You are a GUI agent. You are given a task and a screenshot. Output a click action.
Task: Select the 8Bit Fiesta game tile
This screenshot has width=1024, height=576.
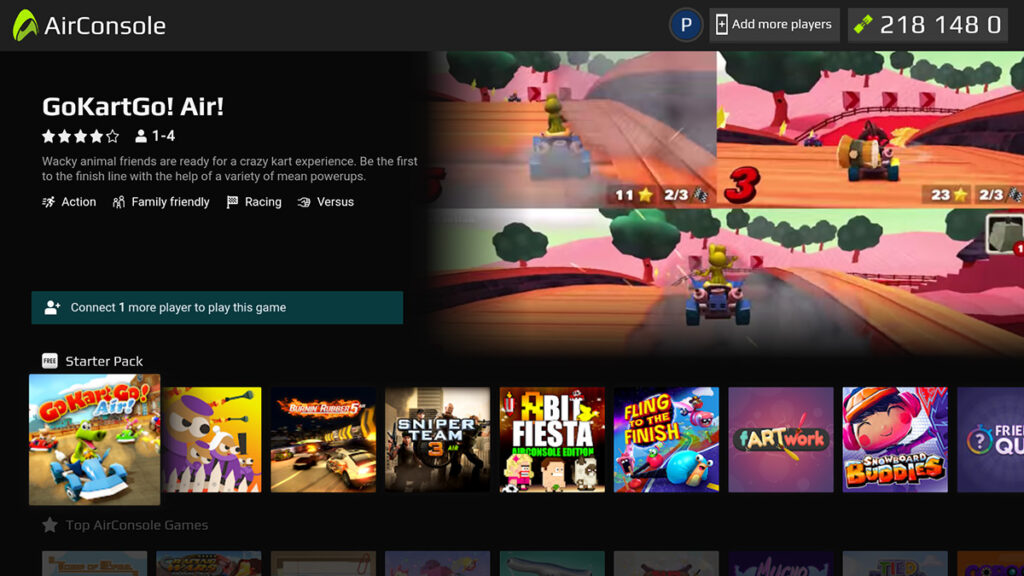click(552, 440)
